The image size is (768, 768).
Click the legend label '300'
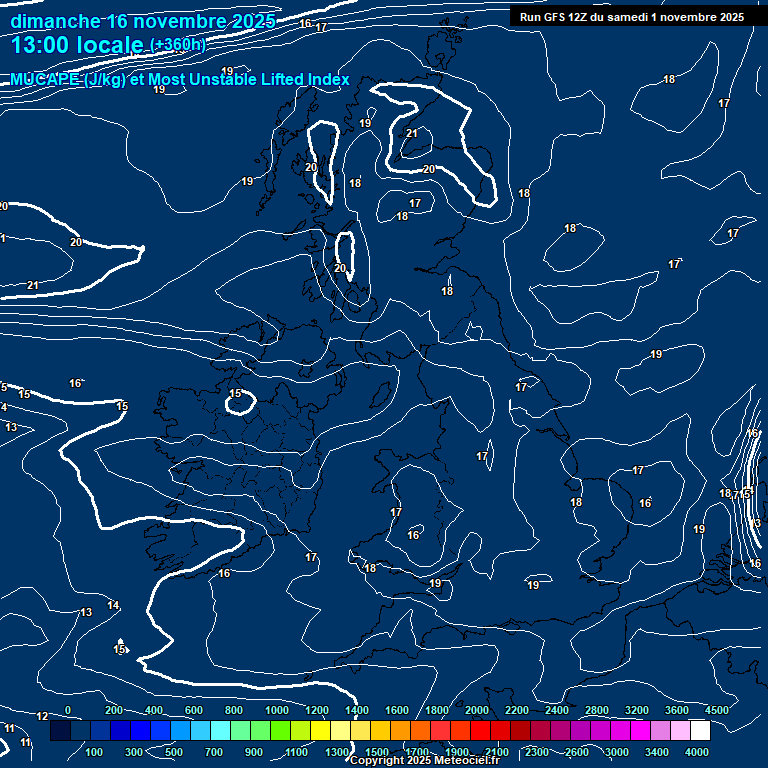(134, 752)
